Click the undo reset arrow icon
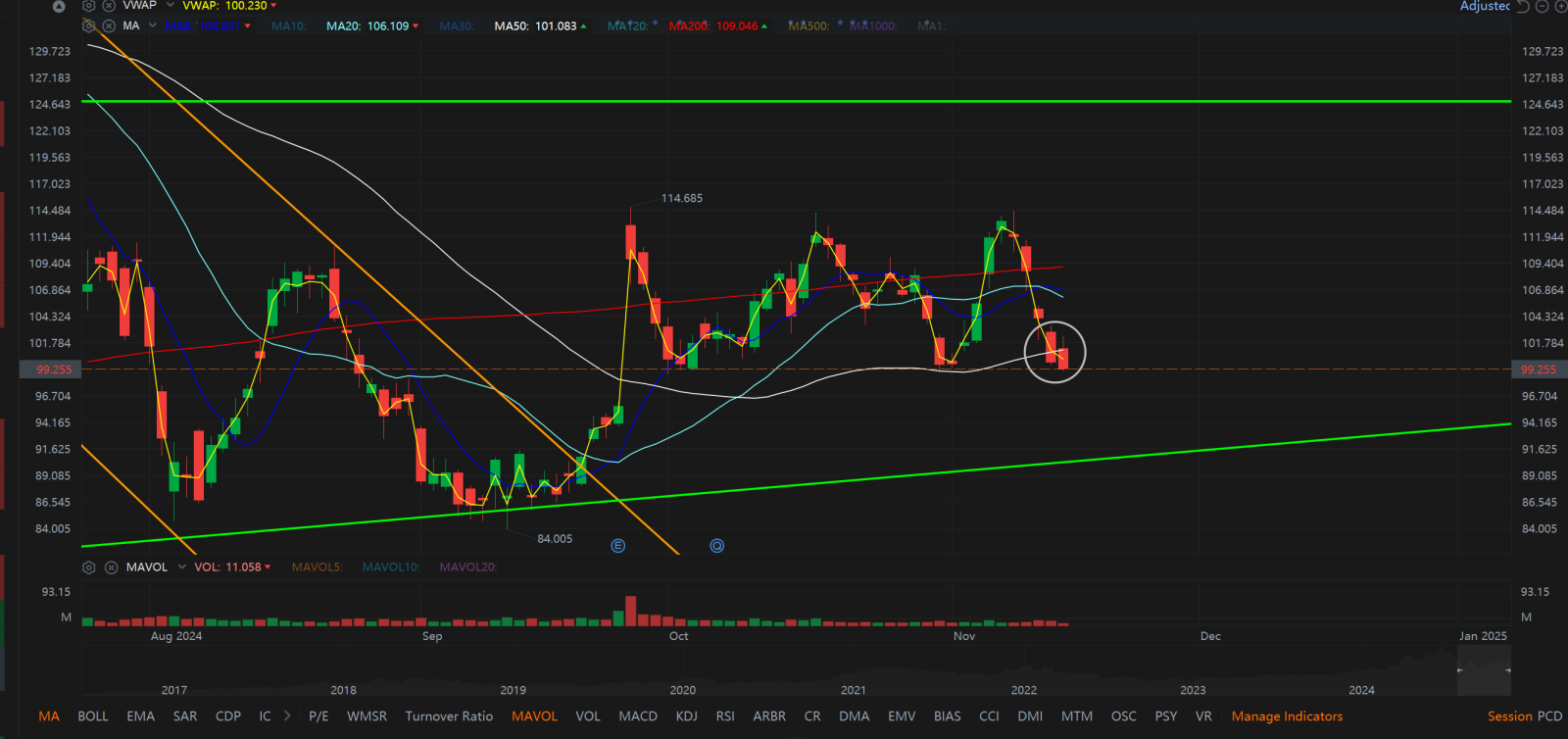Image resolution: width=1568 pixels, height=739 pixels. 1523,6
